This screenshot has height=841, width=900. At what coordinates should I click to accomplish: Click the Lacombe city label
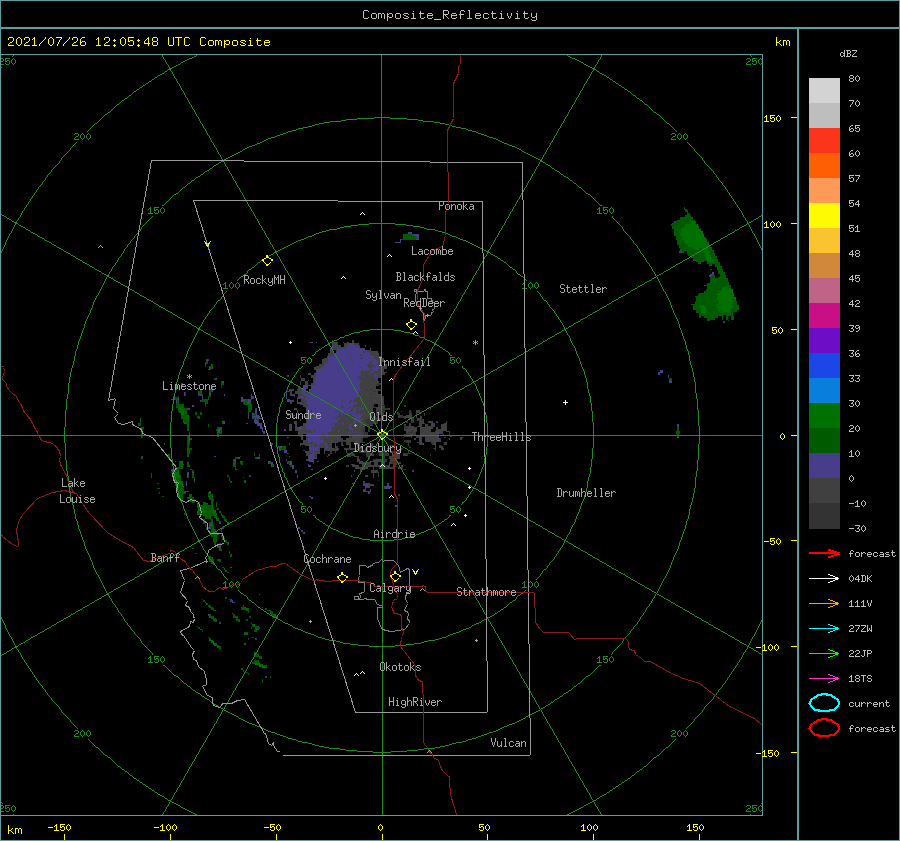point(432,251)
